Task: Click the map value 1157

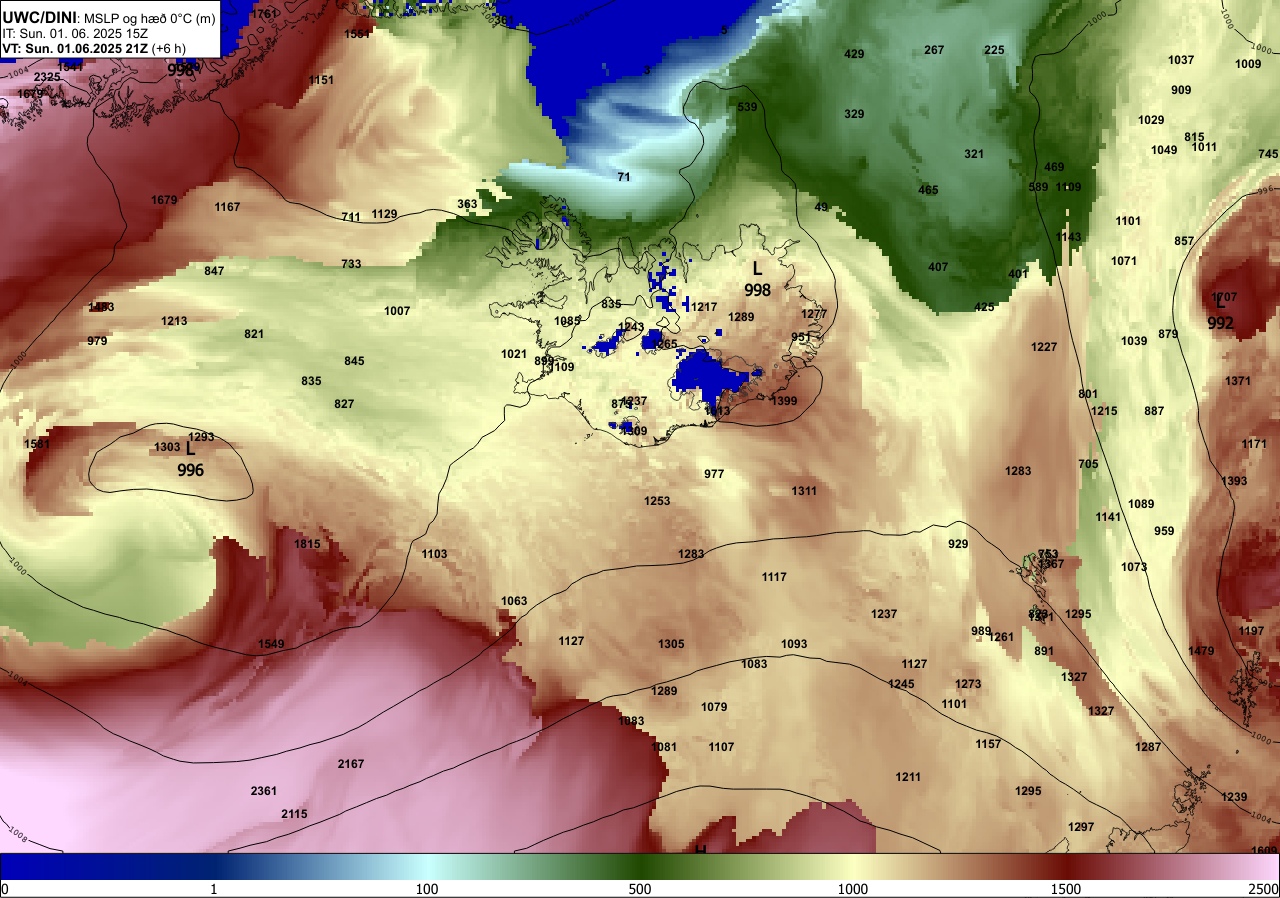Action: (988, 744)
